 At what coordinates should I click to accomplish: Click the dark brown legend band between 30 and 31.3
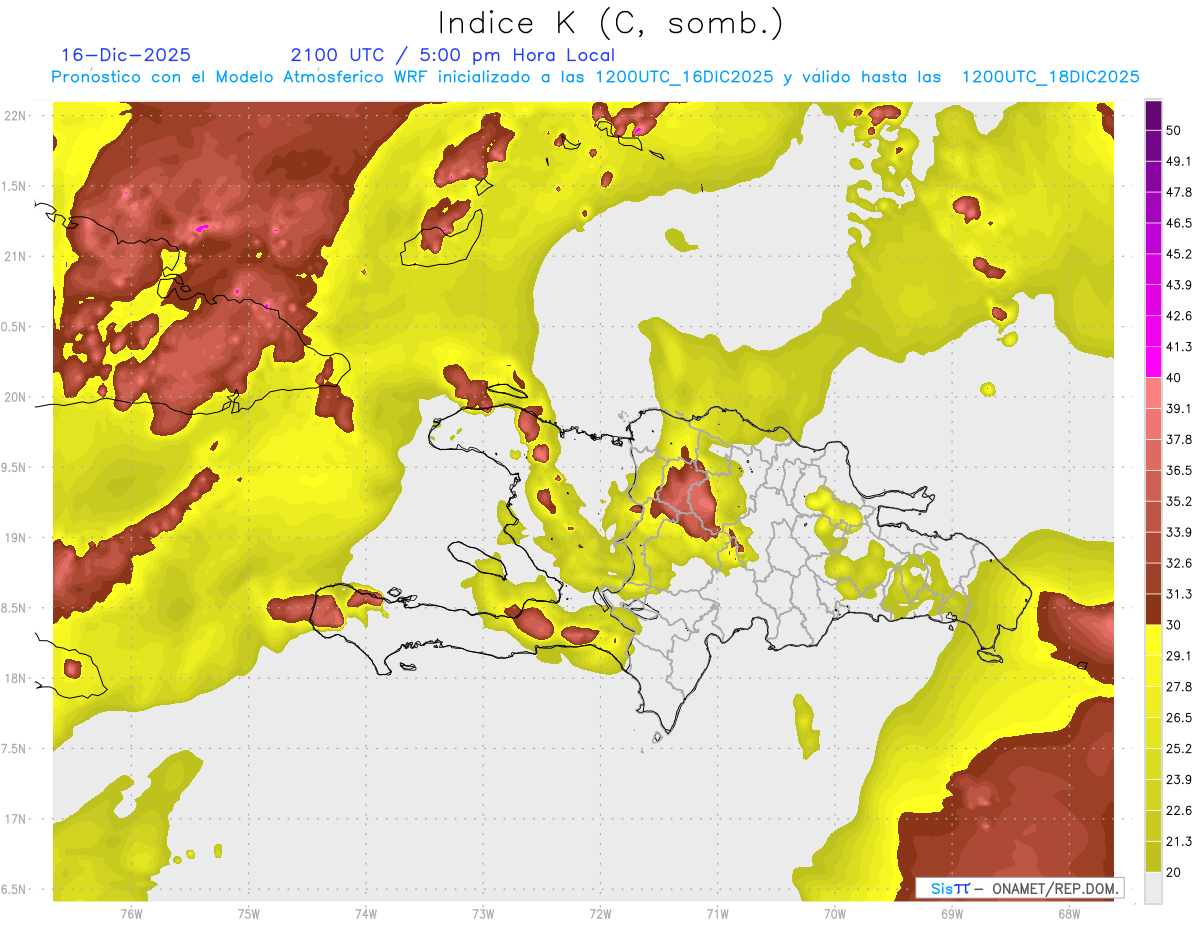coord(1153,610)
